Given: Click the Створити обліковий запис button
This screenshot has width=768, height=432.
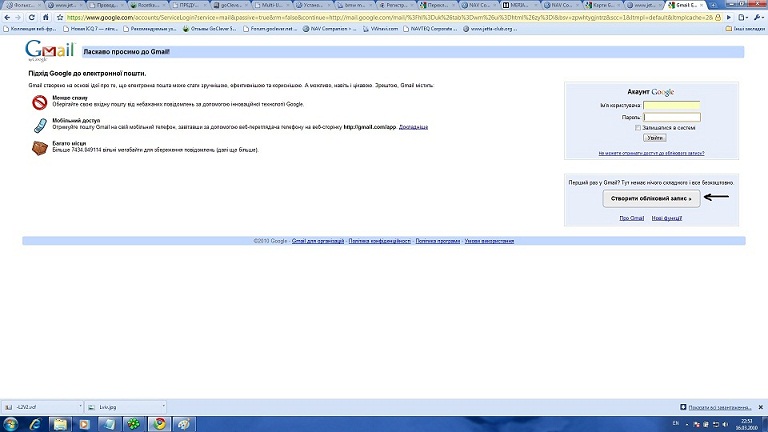Looking at the screenshot, I should click(x=651, y=198).
